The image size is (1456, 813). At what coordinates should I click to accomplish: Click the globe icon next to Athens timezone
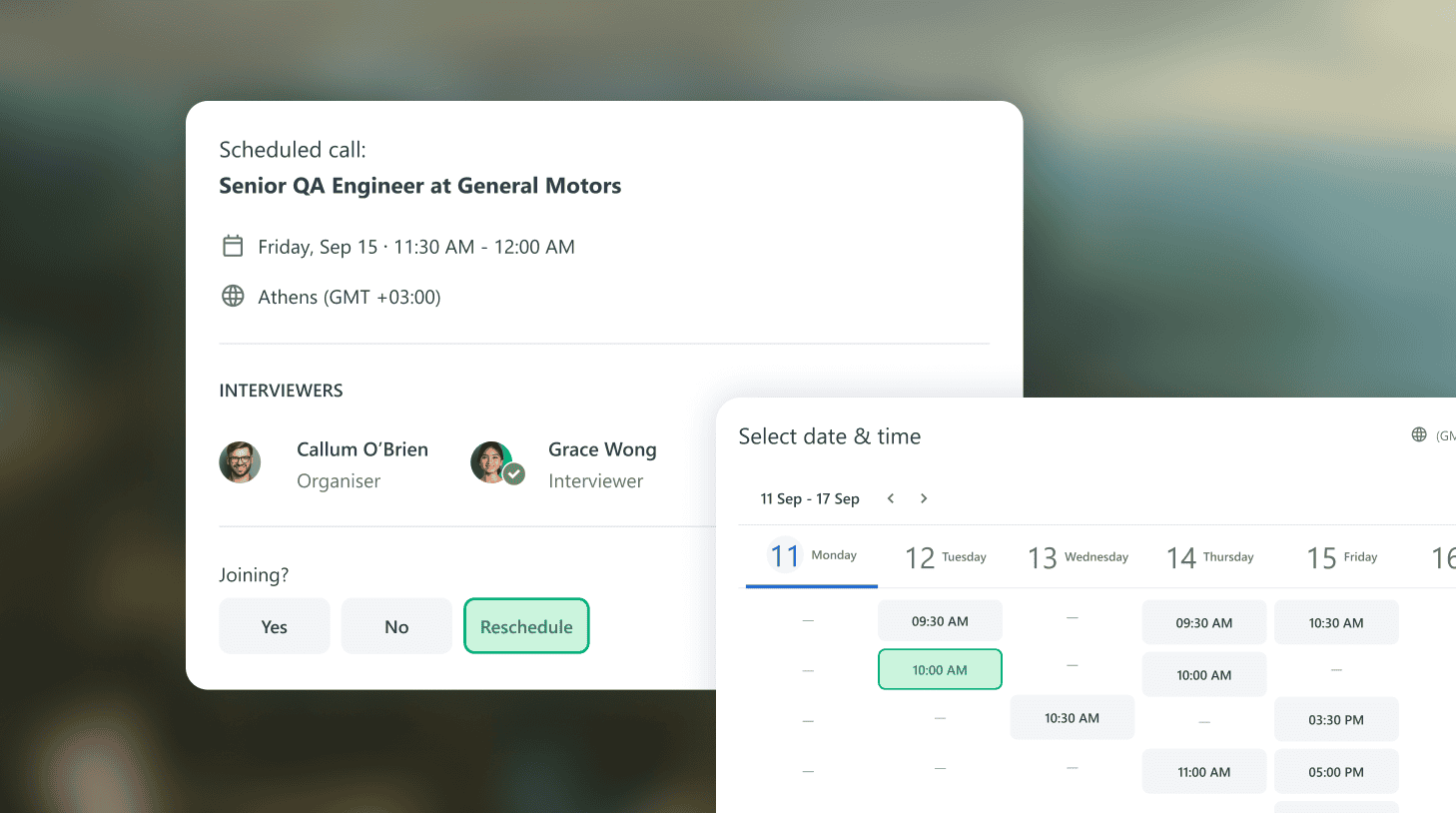[x=233, y=296]
